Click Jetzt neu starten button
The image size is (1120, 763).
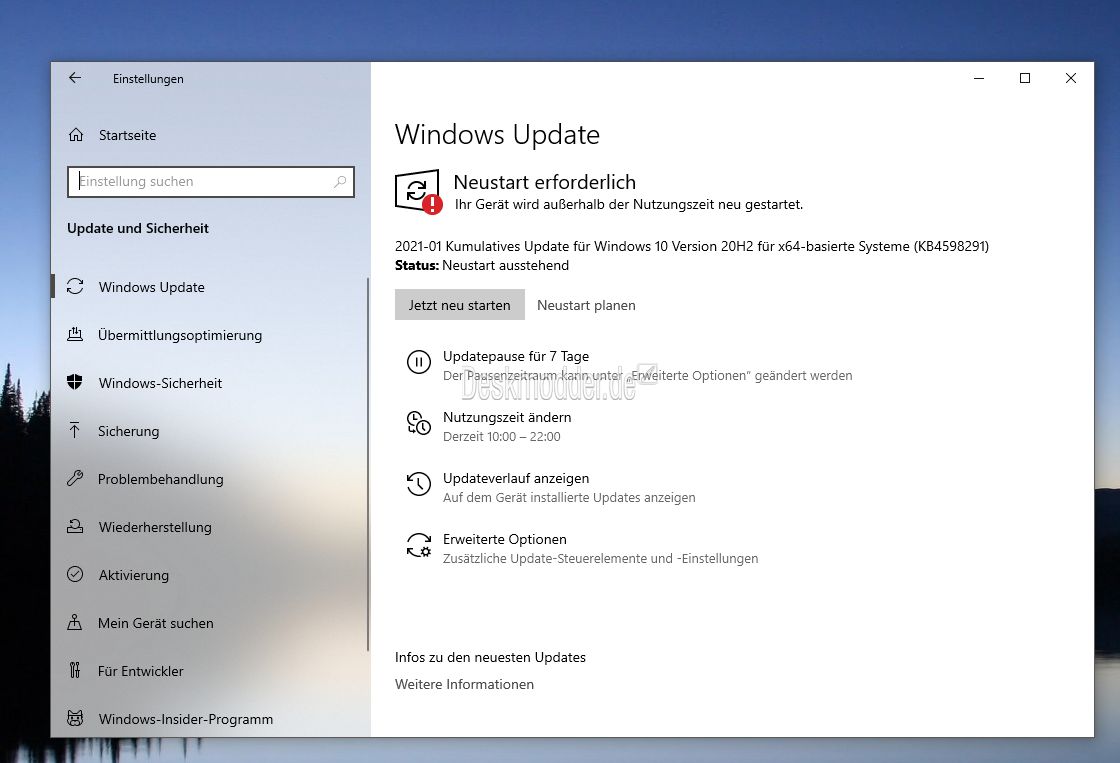pyautogui.click(x=459, y=305)
